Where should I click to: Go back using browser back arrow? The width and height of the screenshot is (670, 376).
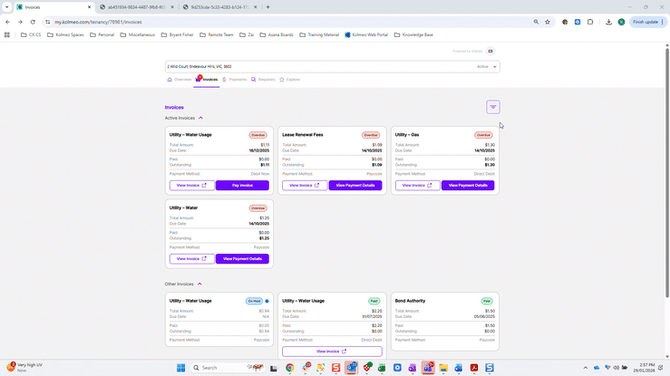(x=8, y=22)
